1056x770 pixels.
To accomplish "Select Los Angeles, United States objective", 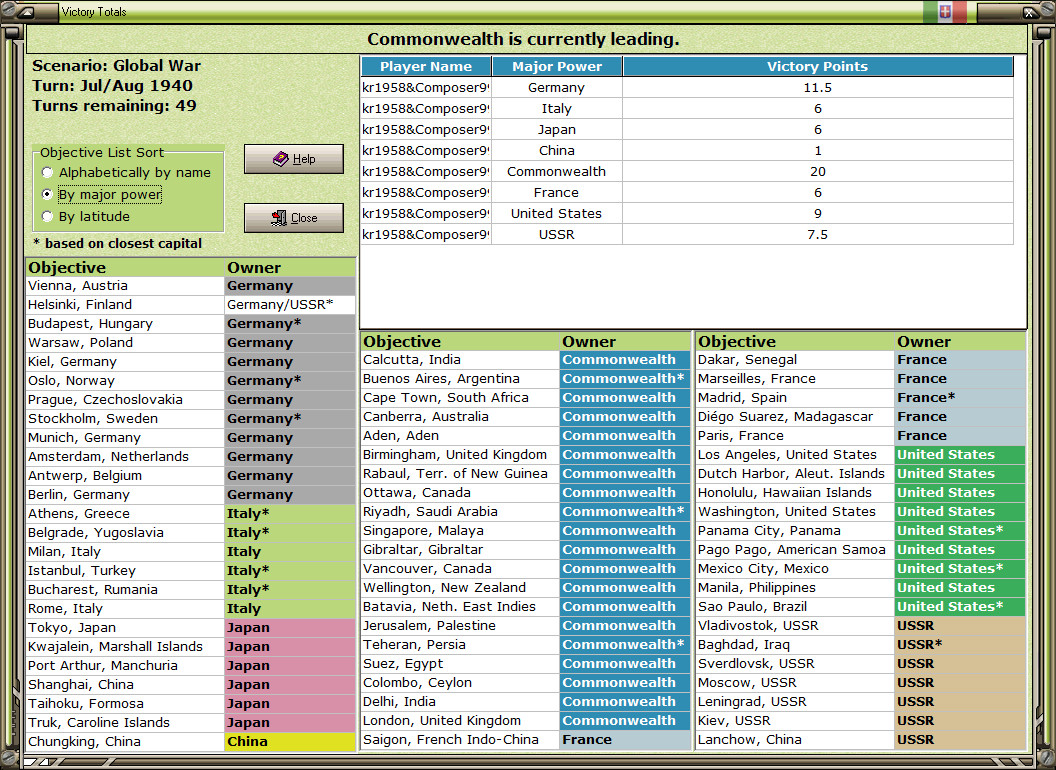I will 795,455.
